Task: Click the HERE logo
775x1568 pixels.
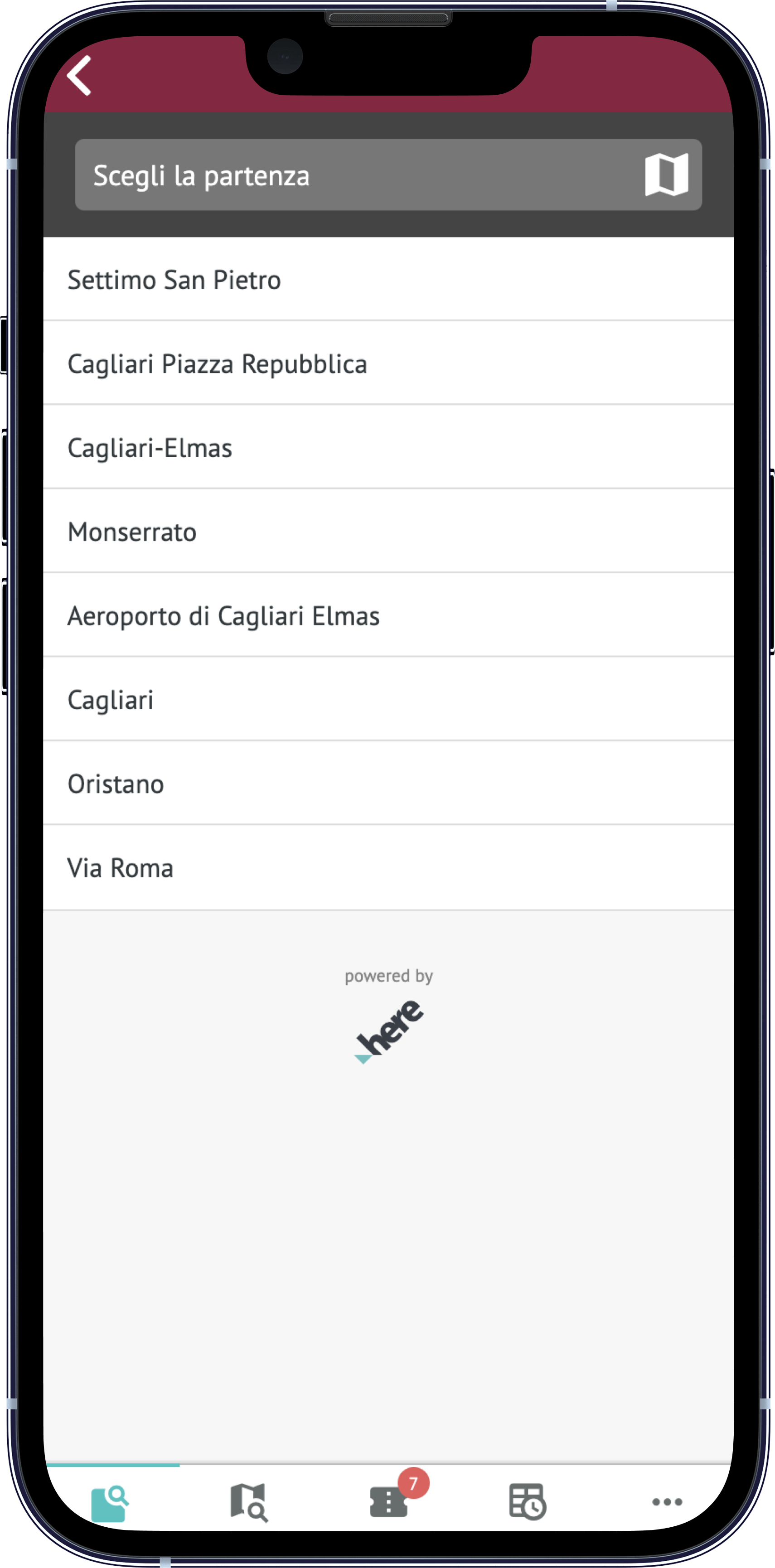Action: click(389, 1031)
